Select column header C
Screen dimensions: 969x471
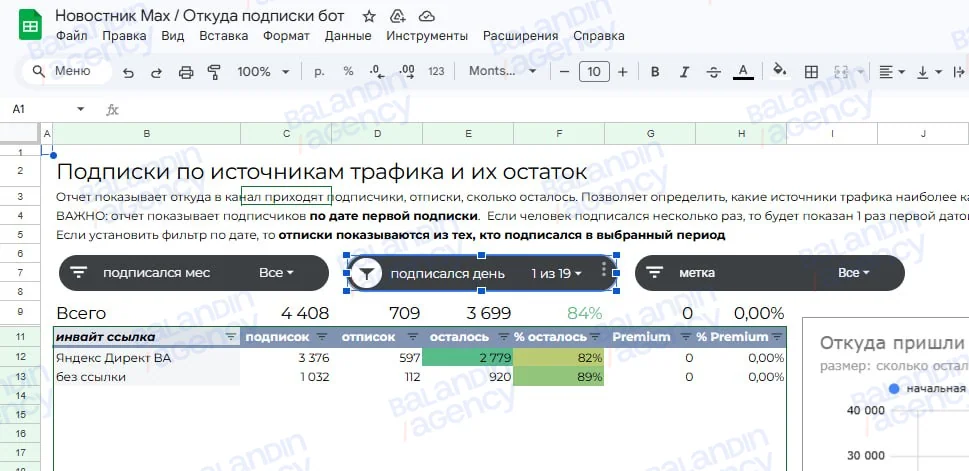286,134
